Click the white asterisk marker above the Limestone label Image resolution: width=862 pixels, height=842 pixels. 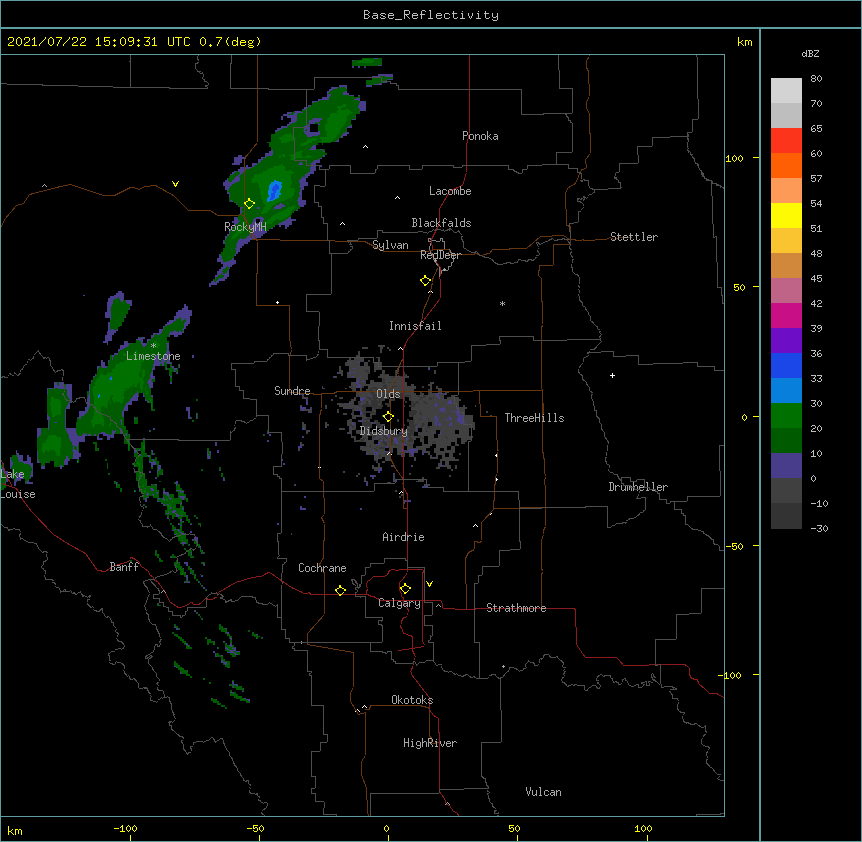[153, 346]
